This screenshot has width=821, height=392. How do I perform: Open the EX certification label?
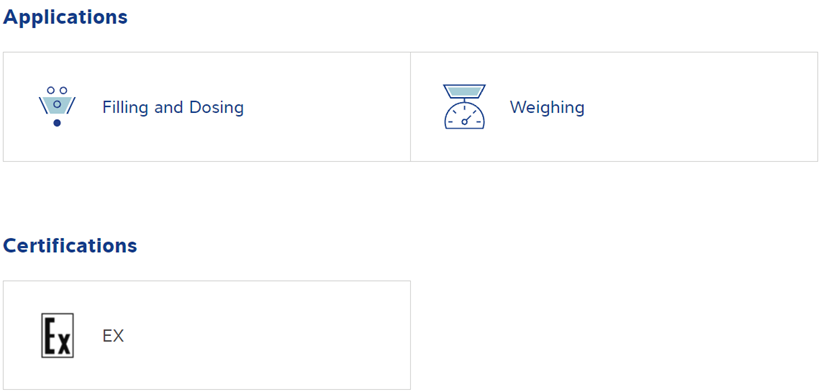pos(113,336)
